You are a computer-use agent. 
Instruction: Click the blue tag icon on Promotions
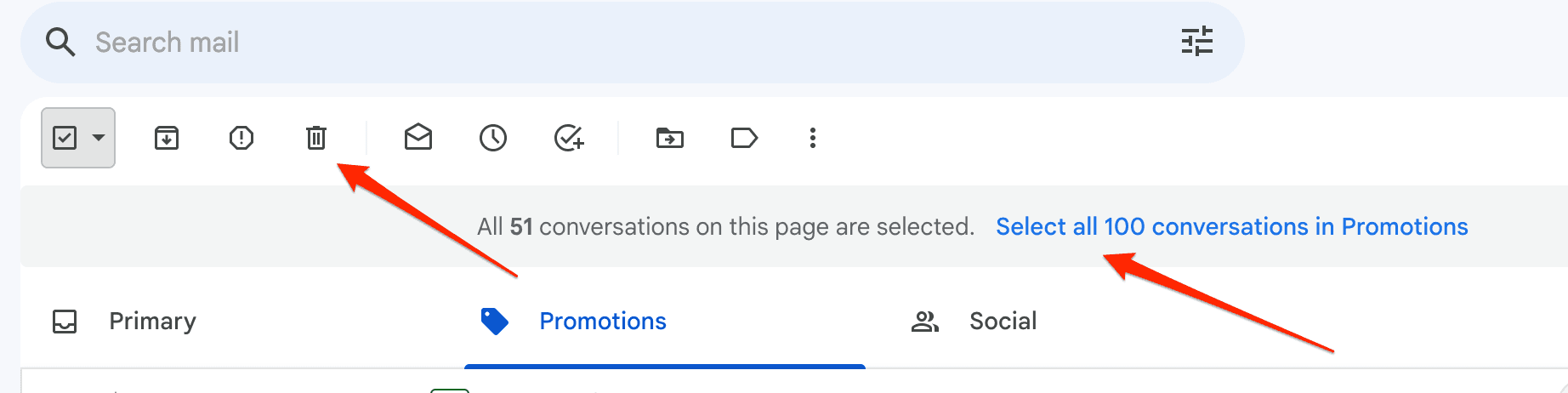coord(494,322)
